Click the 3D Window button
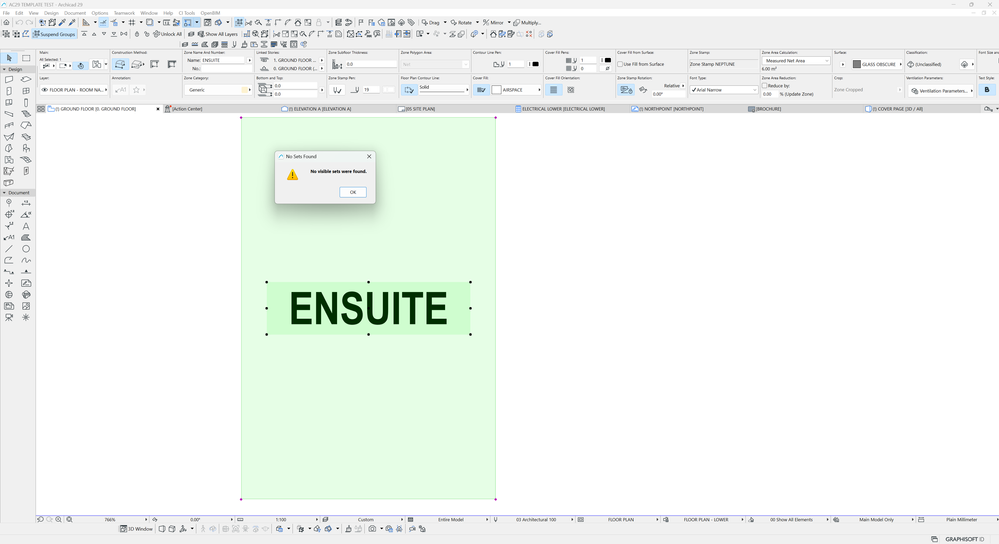The image size is (999, 544). pos(136,529)
